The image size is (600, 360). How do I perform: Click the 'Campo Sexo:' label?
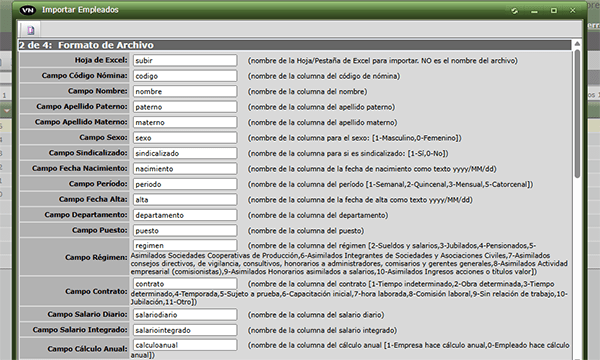(x=103, y=137)
